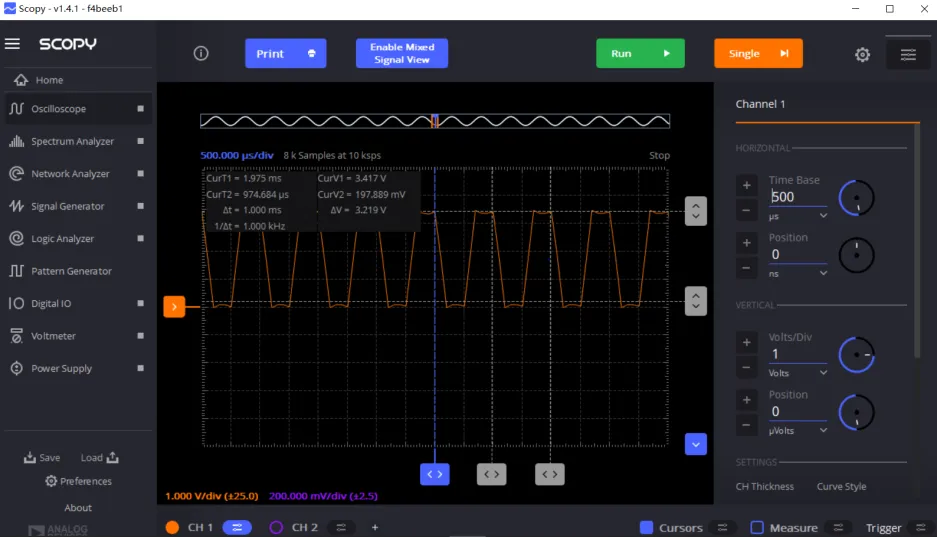Decrease Time Base with minus button

(x=746, y=210)
